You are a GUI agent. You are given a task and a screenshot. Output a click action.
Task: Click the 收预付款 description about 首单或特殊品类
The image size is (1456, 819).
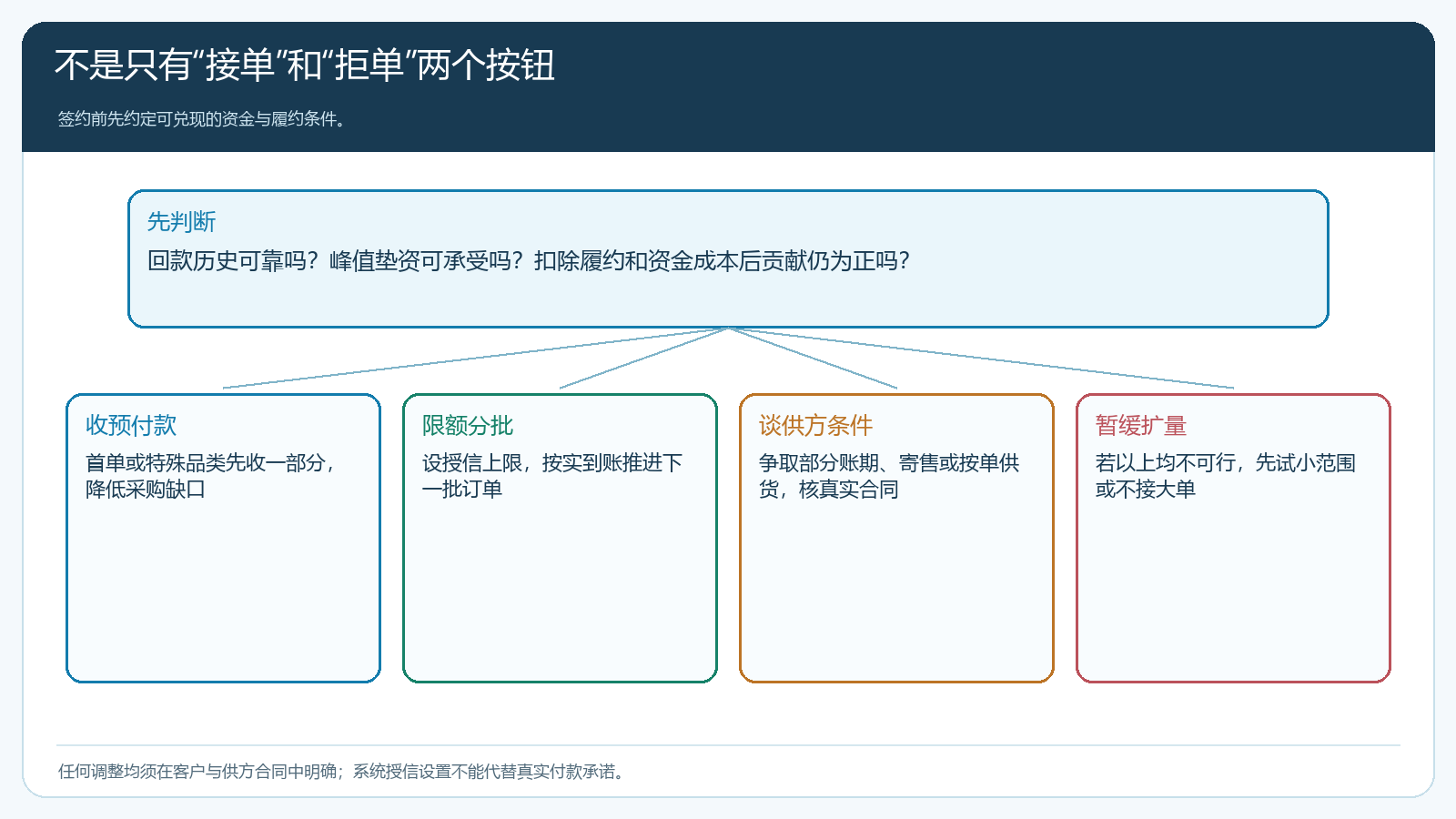[x=211, y=476]
